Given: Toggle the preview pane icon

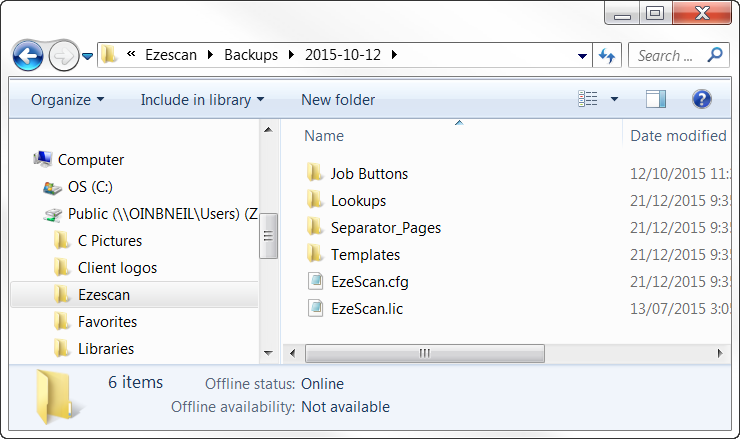Looking at the screenshot, I should (x=656, y=99).
